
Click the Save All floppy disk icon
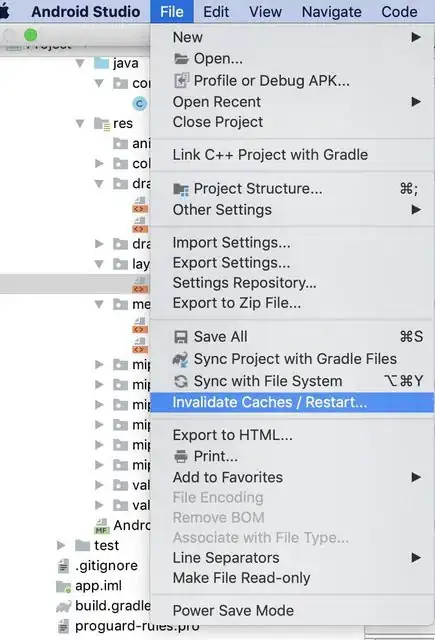[x=181, y=337]
